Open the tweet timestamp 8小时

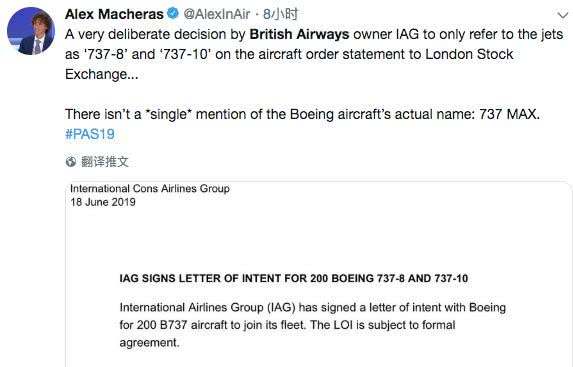click(x=280, y=14)
